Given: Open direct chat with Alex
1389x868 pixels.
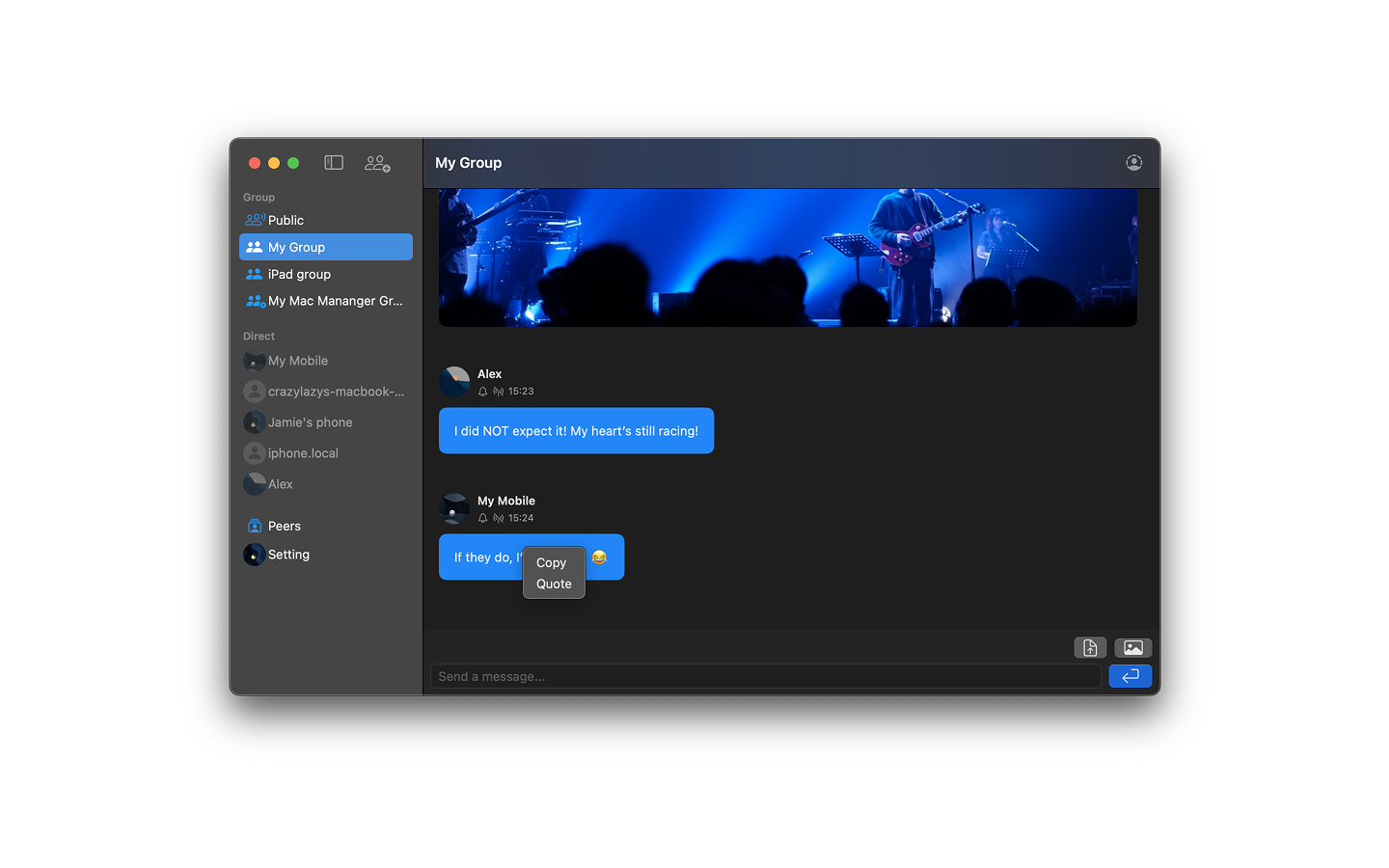Looking at the screenshot, I should click(x=326, y=484).
